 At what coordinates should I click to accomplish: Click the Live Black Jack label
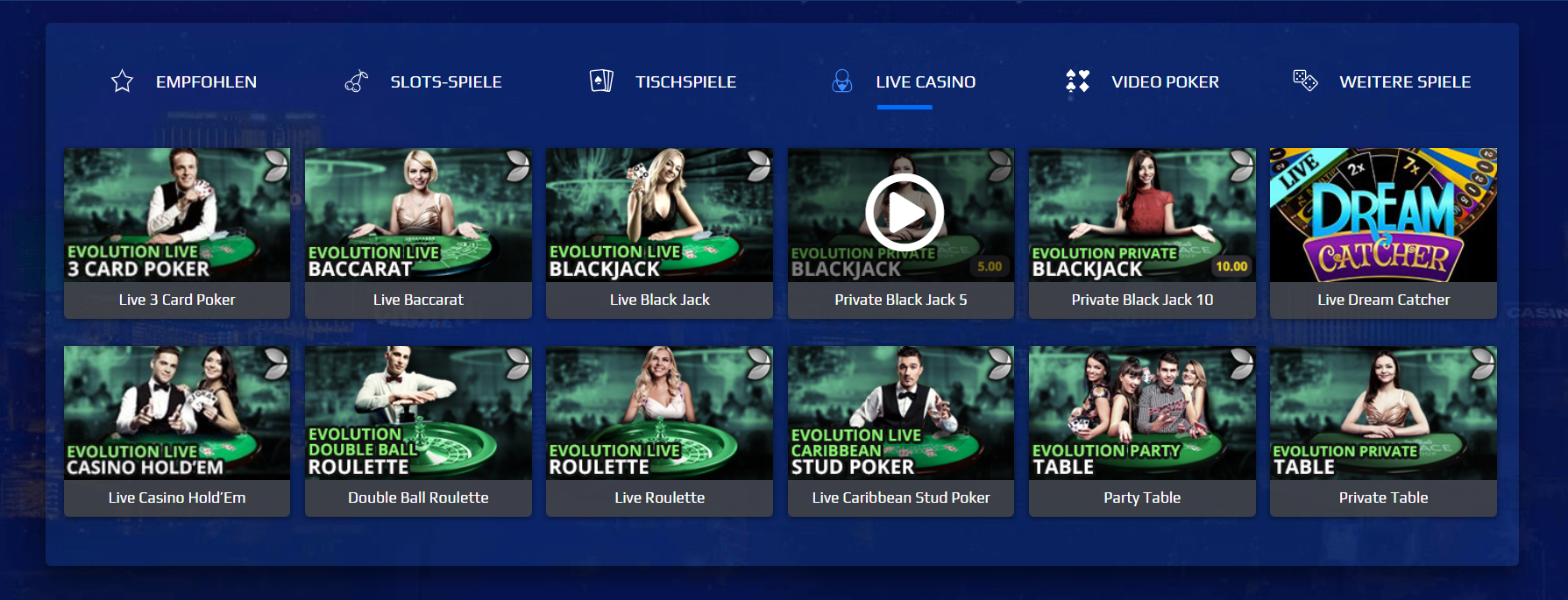[x=660, y=300]
